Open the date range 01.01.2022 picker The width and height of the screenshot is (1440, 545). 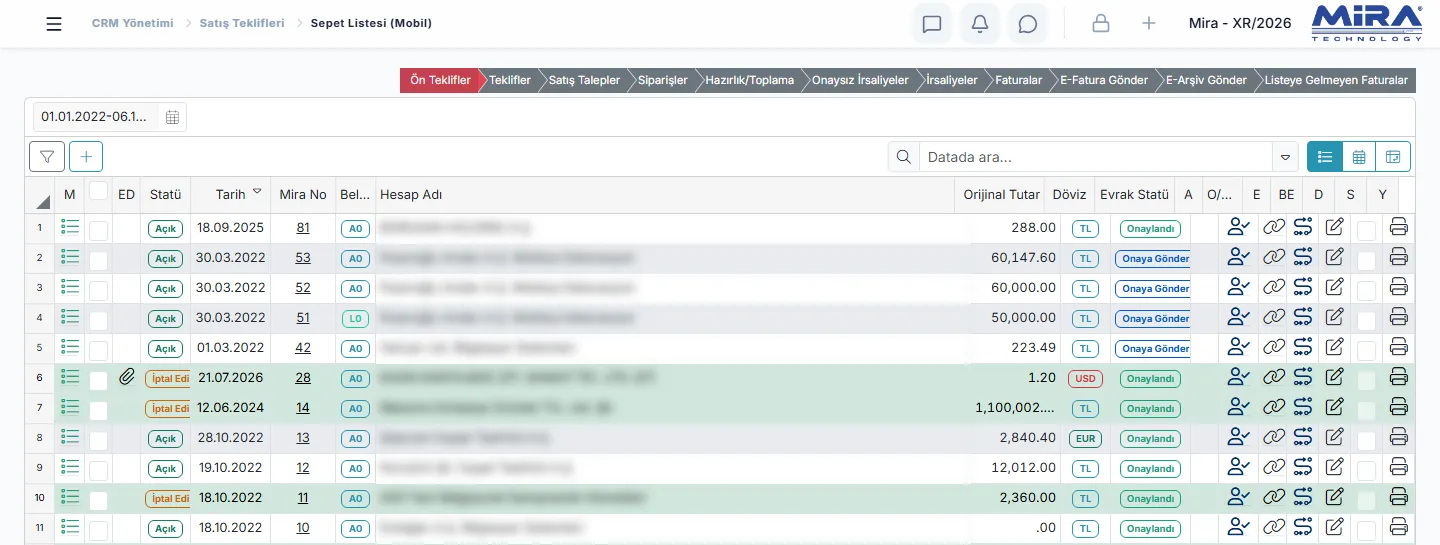tap(96, 117)
